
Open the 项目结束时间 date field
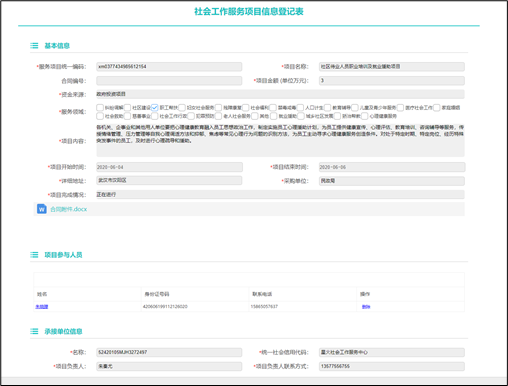392,167
